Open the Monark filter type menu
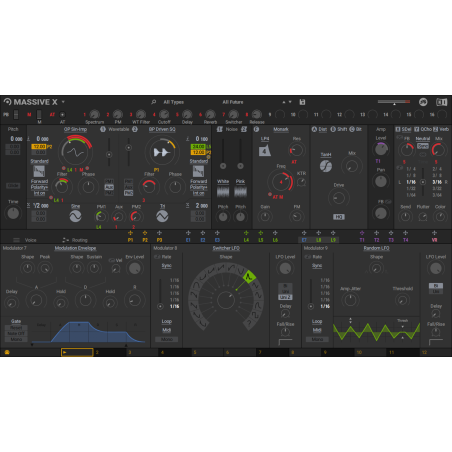This screenshot has width=452, height=452. click(281, 129)
